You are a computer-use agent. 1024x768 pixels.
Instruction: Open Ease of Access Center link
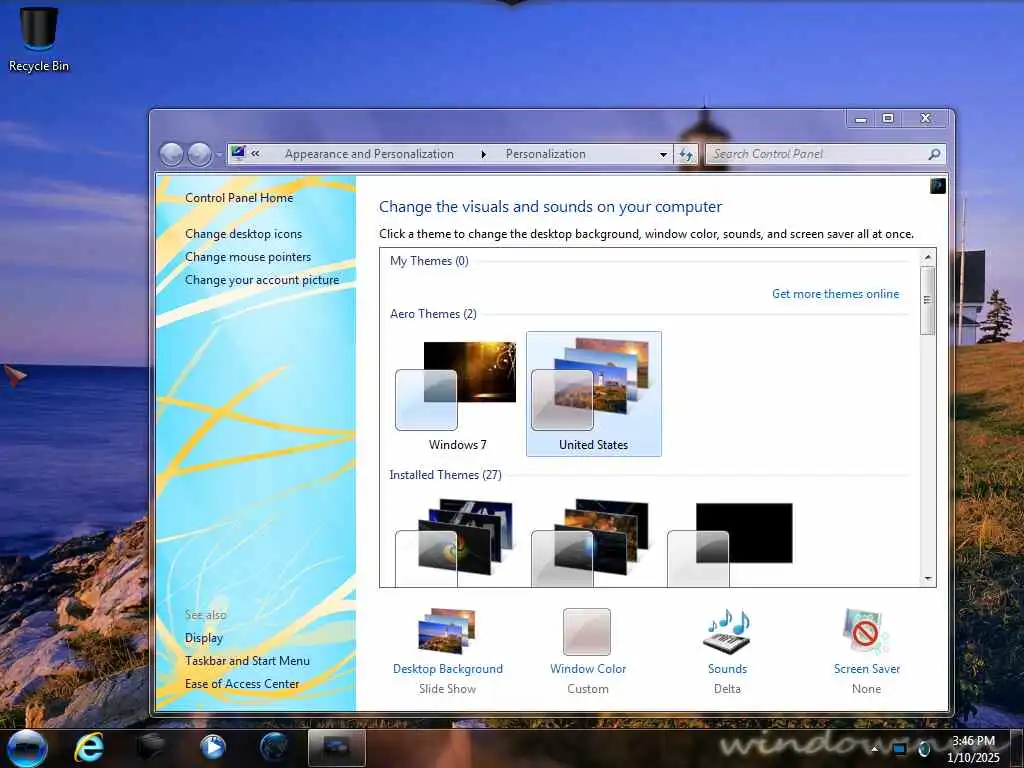pyautogui.click(x=242, y=684)
